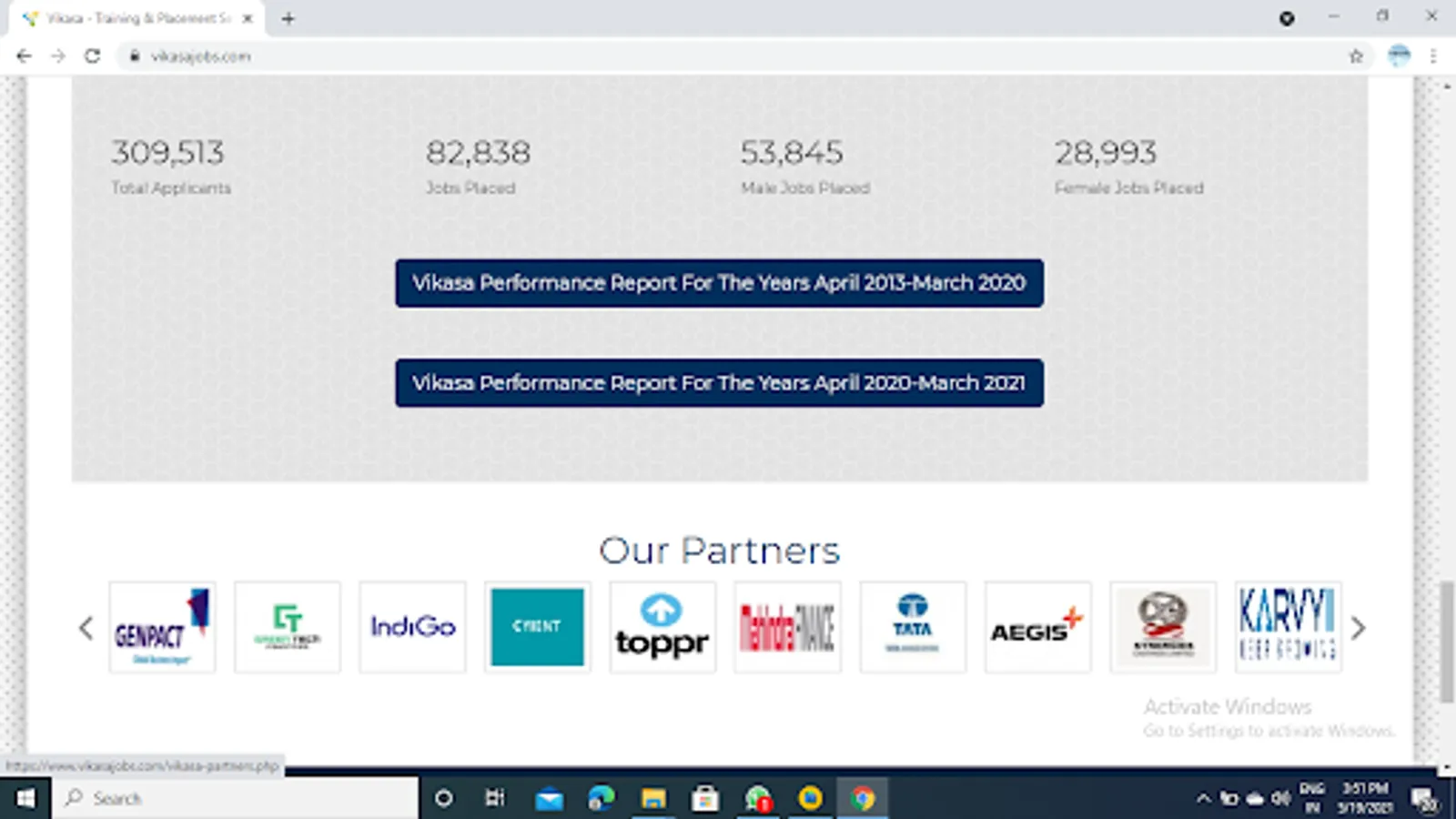The width and height of the screenshot is (1456, 819).
Task: Click the Tata partner logo
Action: 913,627
